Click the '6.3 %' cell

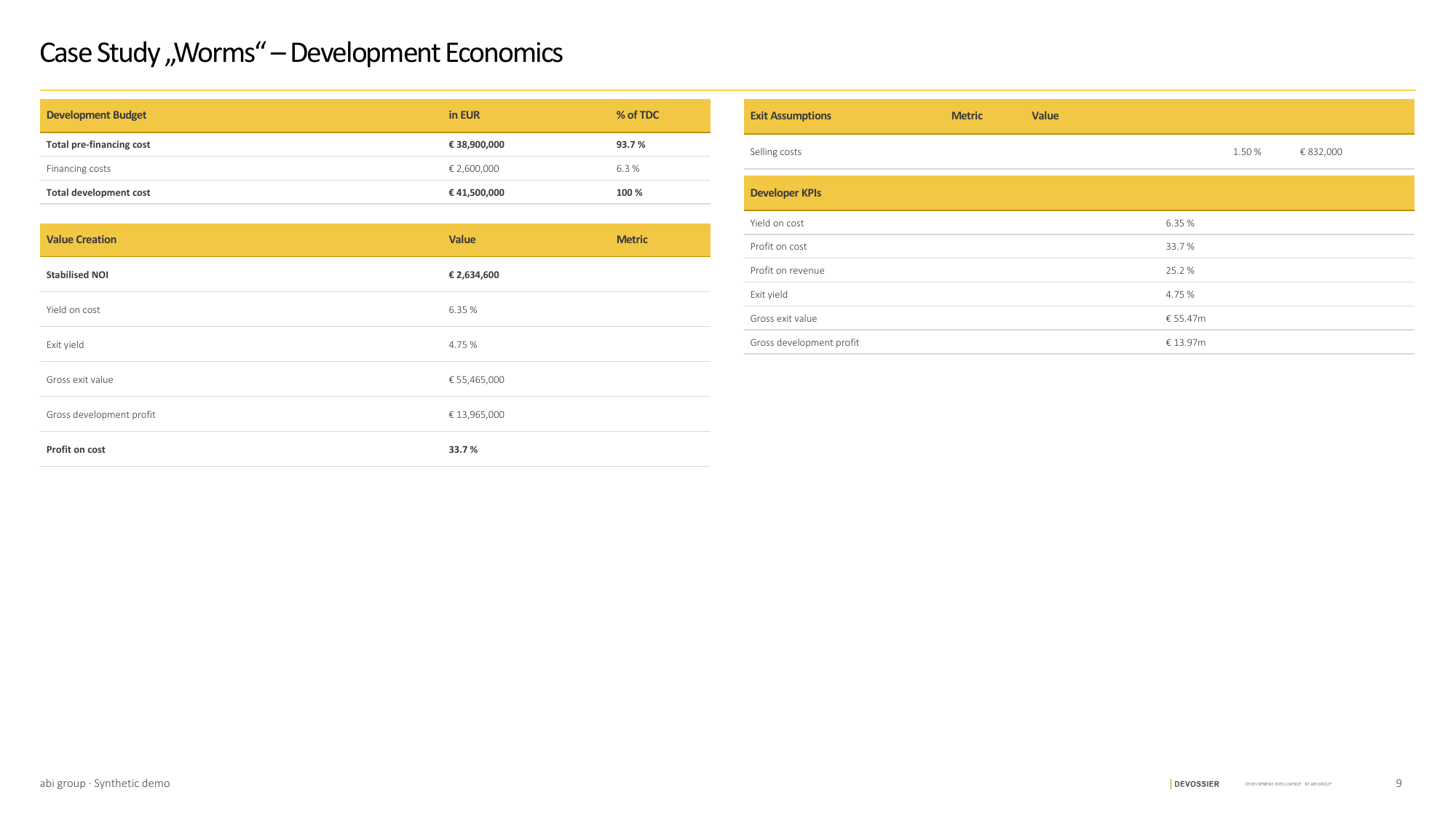tap(628, 169)
